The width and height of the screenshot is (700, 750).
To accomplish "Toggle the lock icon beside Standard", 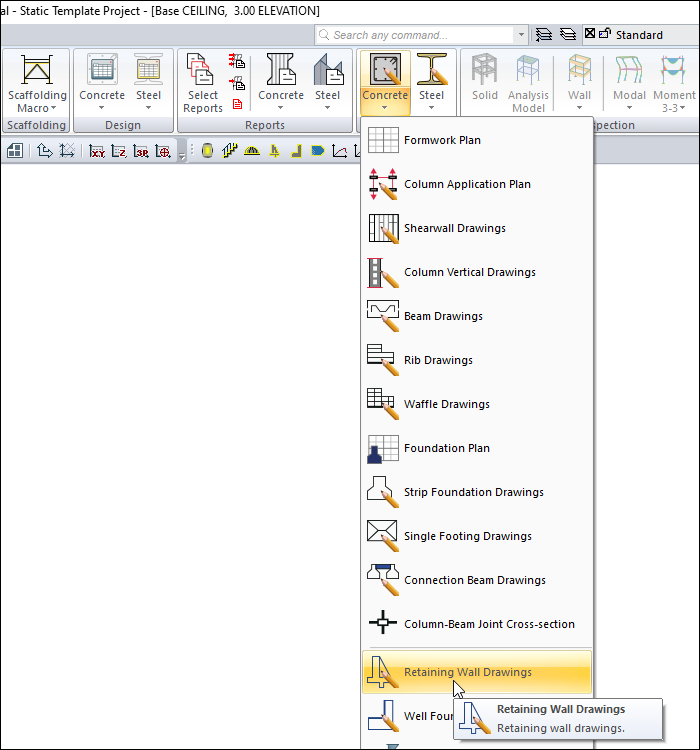I will [x=605, y=33].
